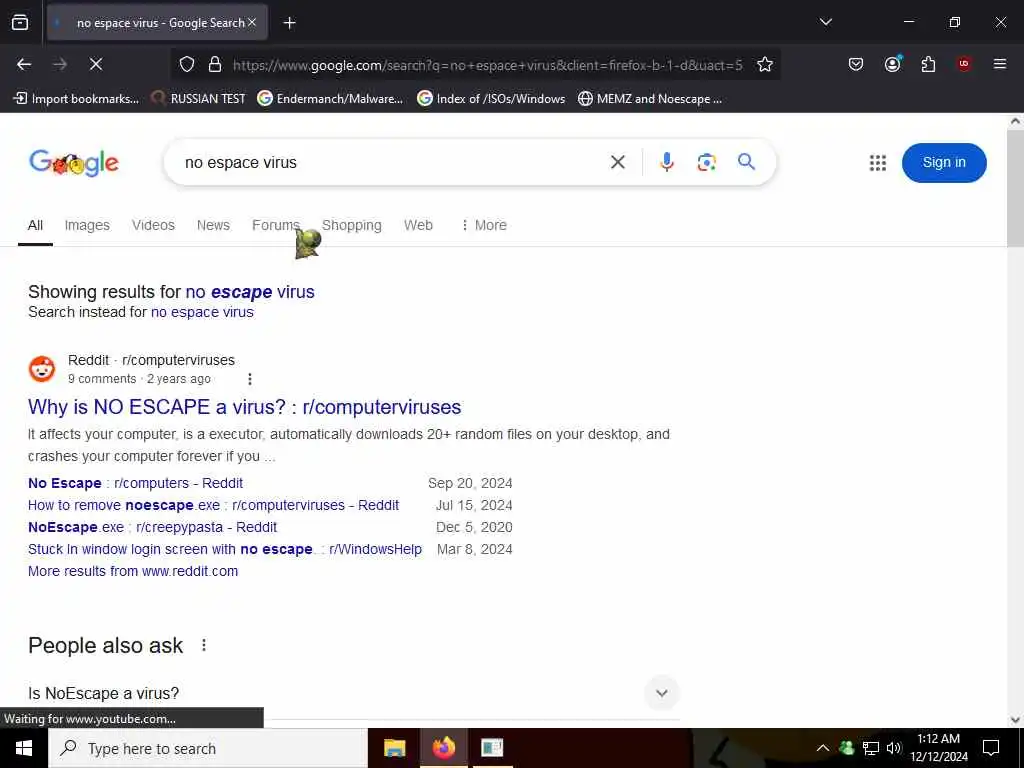
Task: Click the Reddit favicon on the result
Action: (42, 369)
